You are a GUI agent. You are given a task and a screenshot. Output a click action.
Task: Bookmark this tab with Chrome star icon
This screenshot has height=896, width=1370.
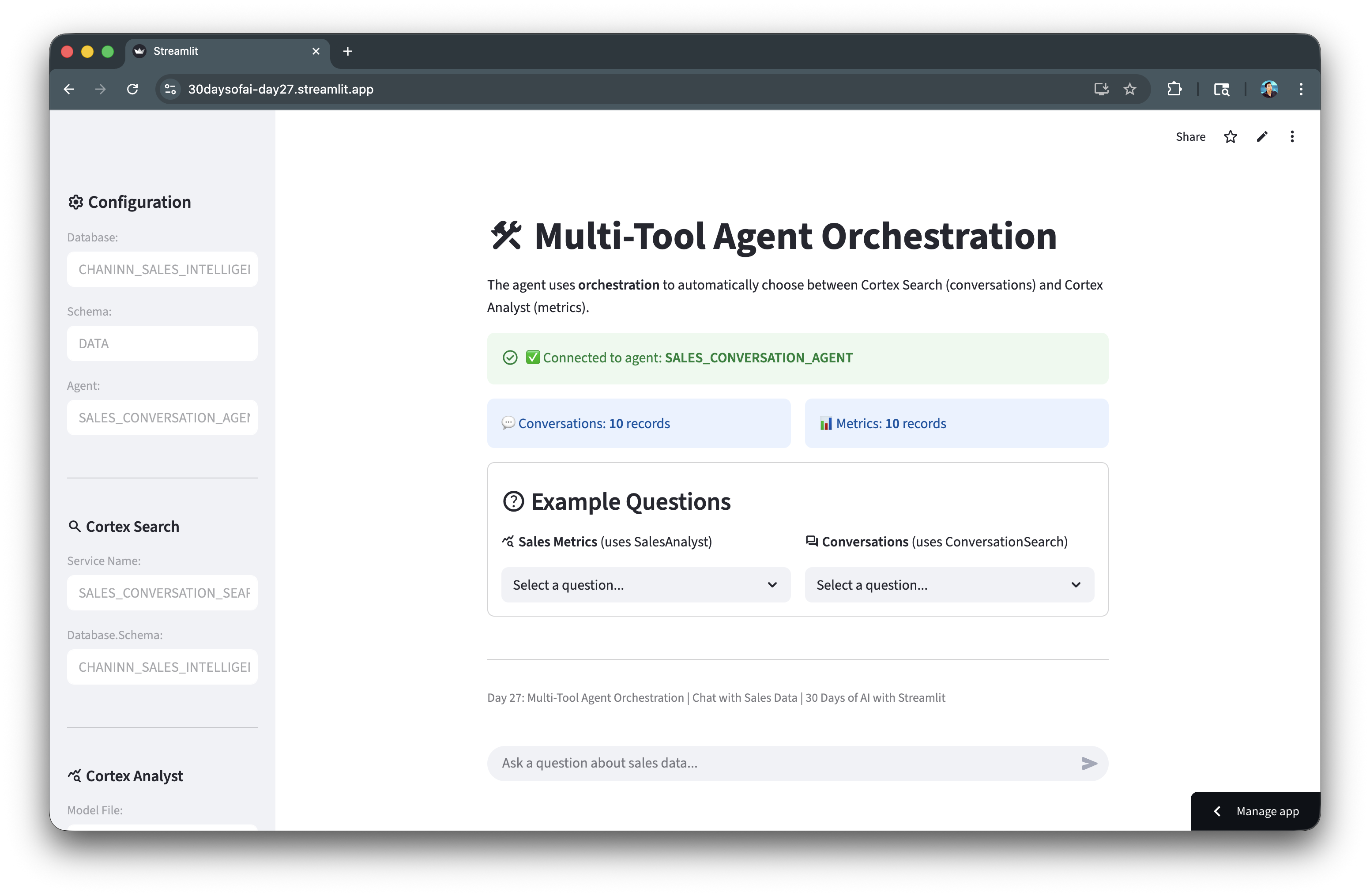click(1130, 89)
